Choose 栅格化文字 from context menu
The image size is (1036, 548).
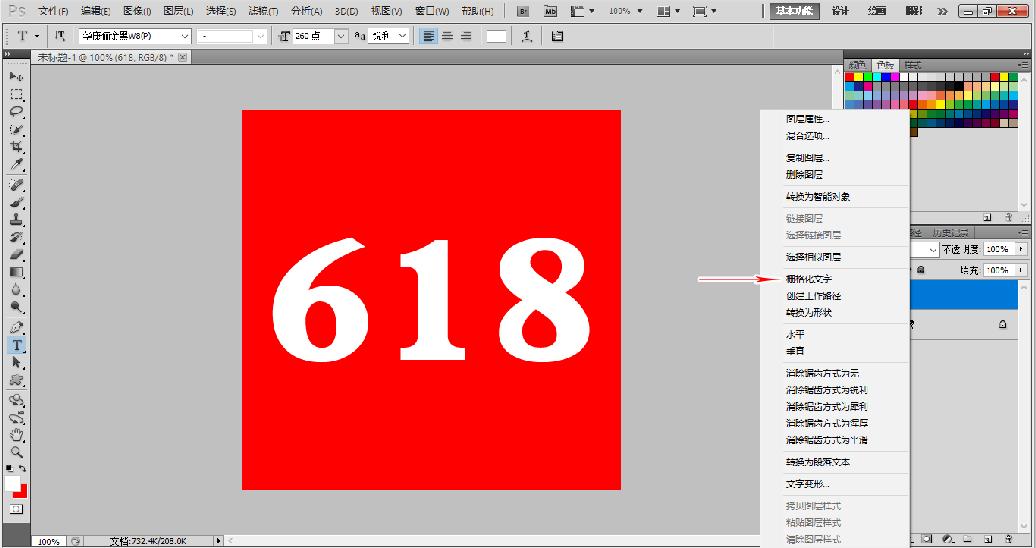[808, 279]
